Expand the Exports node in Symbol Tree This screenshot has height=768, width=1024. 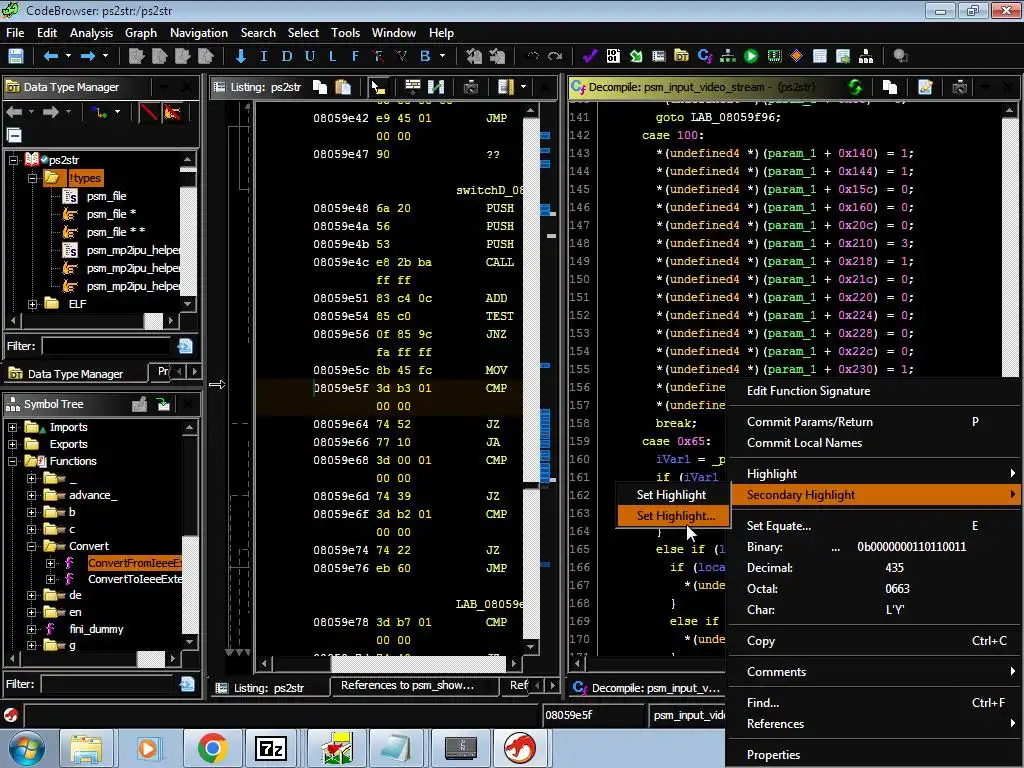[12, 444]
